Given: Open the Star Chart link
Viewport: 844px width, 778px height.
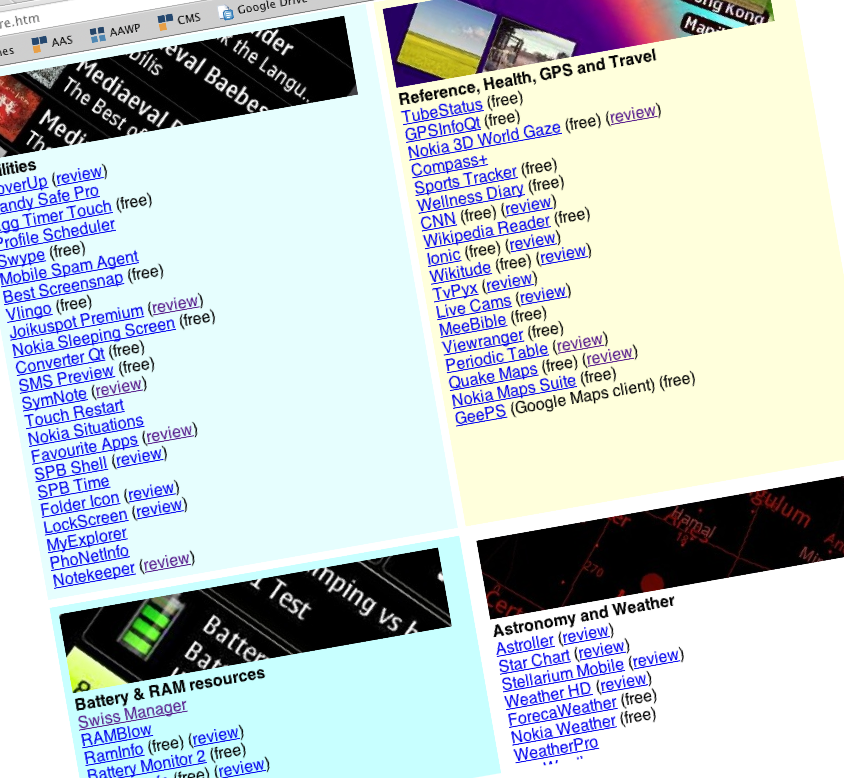Looking at the screenshot, I should click(534, 662).
